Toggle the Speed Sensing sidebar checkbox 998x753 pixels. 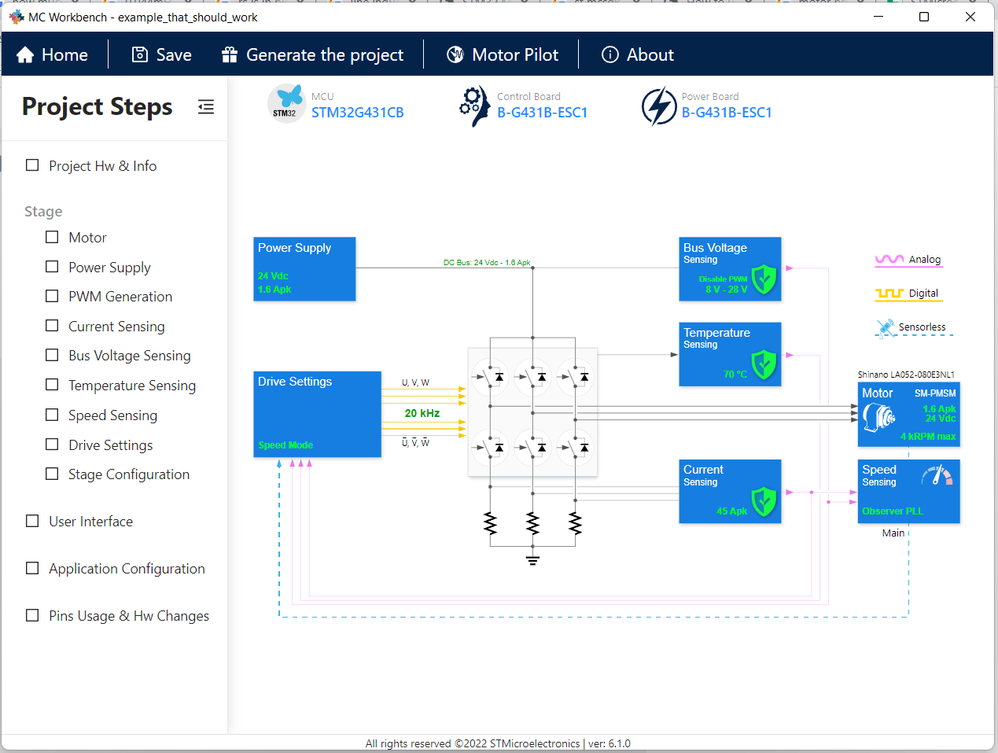click(52, 415)
